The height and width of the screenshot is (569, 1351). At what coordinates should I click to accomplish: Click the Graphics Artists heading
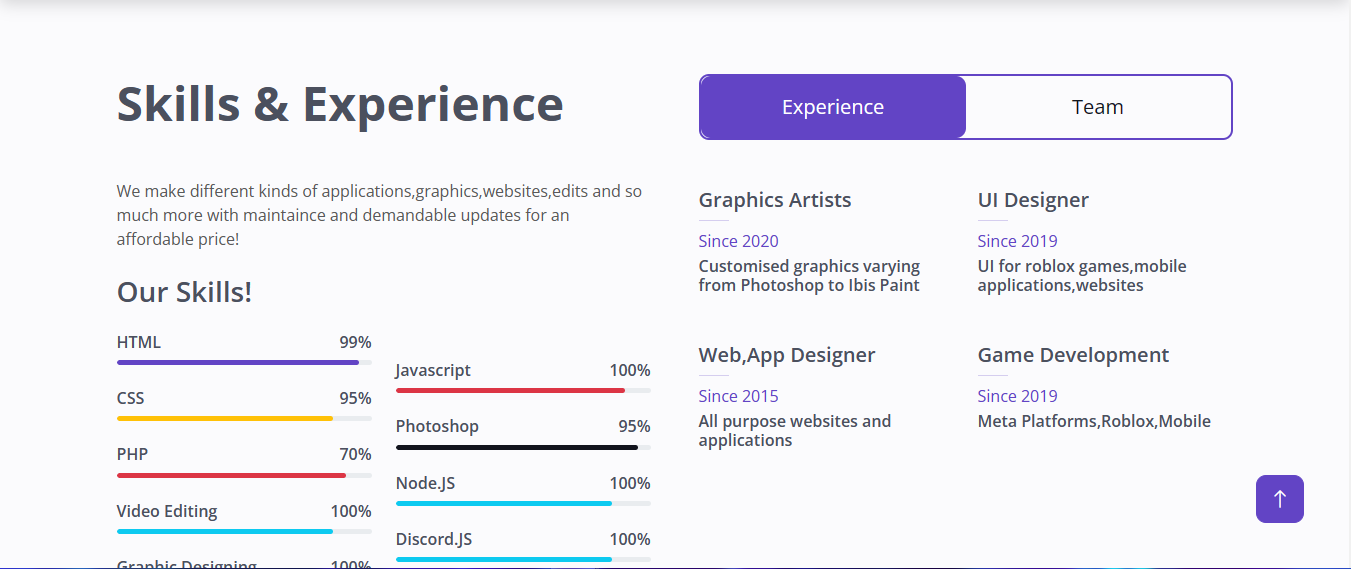[x=775, y=200]
